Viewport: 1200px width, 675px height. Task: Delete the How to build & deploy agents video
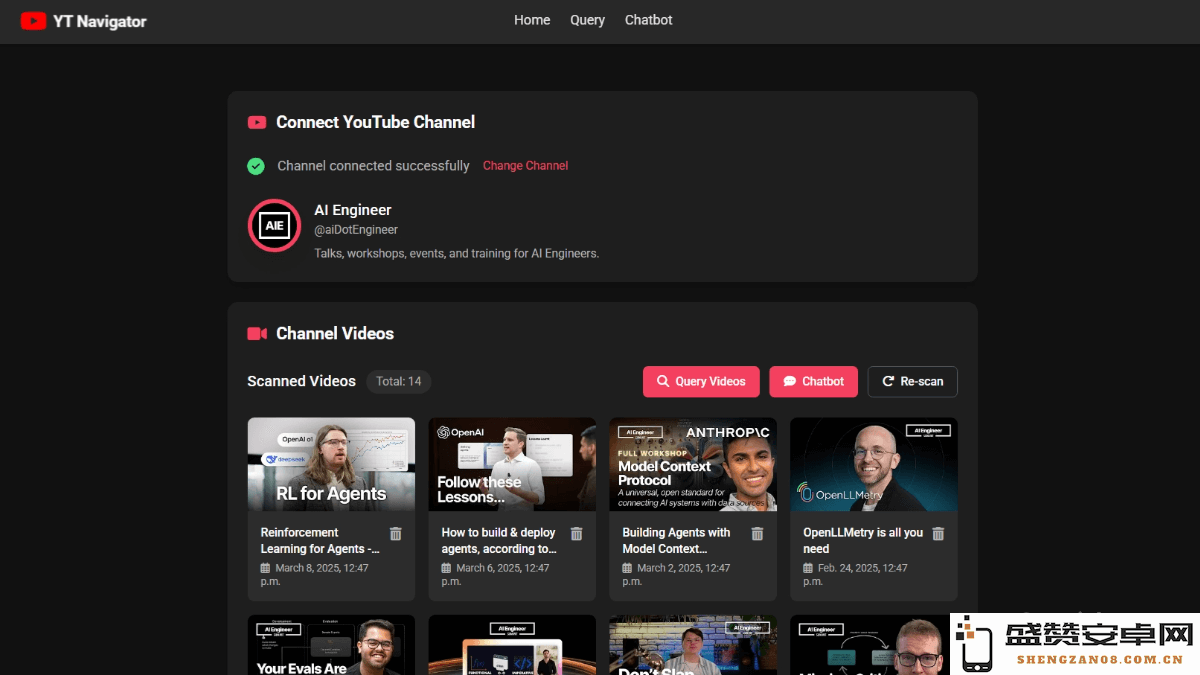click(x=576, y=534)
